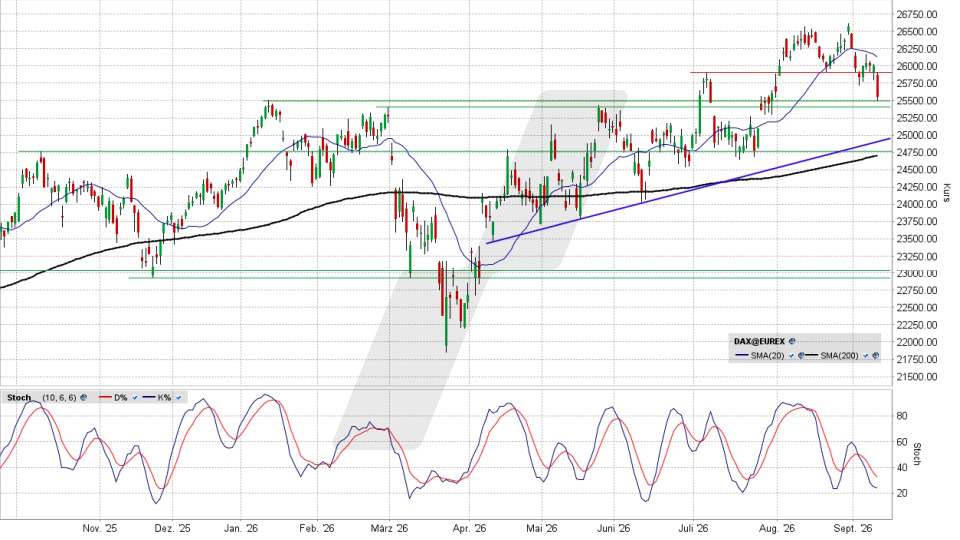Click the Stoch axis value 80

tap(901, 416)
